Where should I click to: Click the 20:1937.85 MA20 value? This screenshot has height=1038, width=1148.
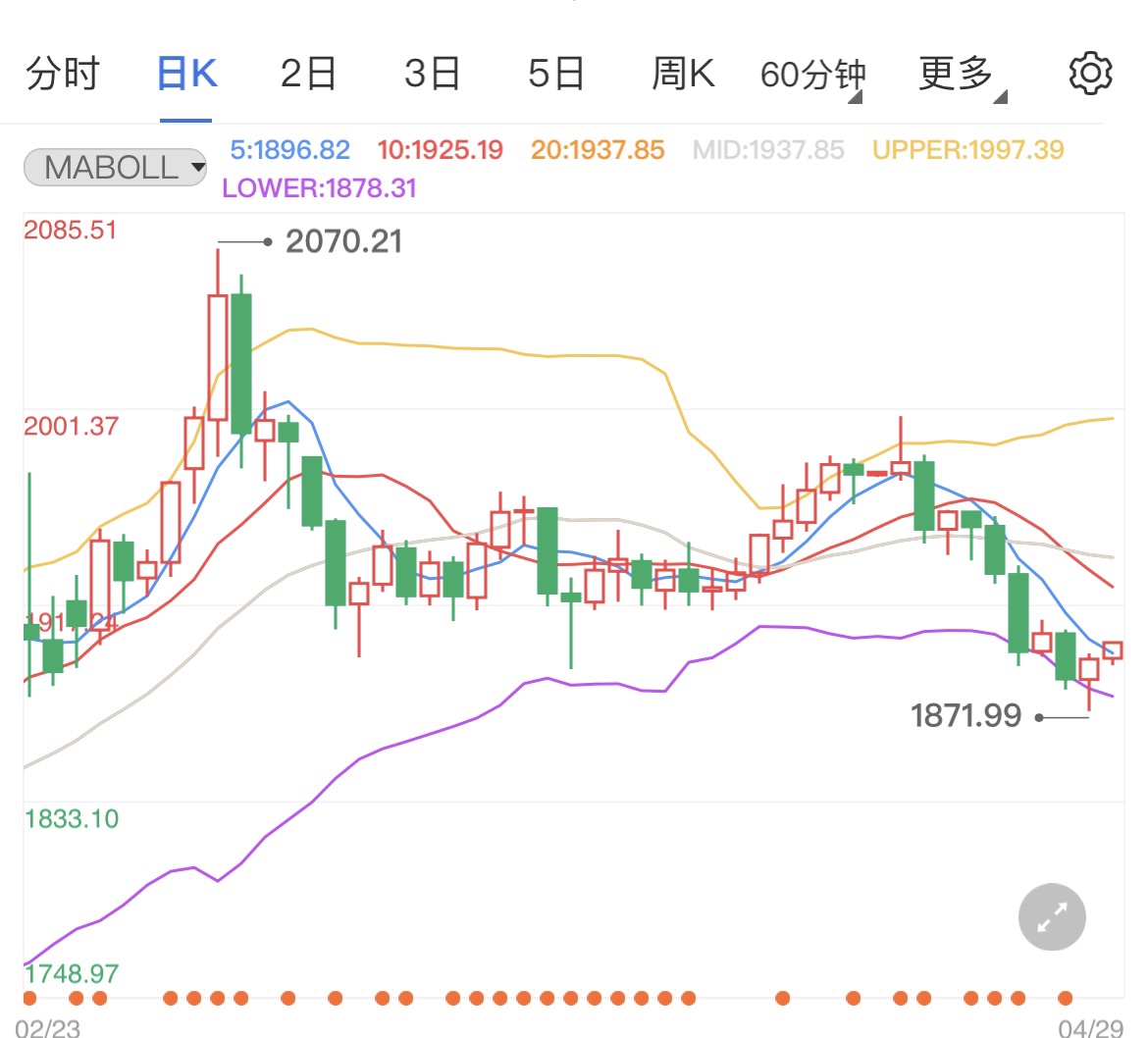[598, 150]
